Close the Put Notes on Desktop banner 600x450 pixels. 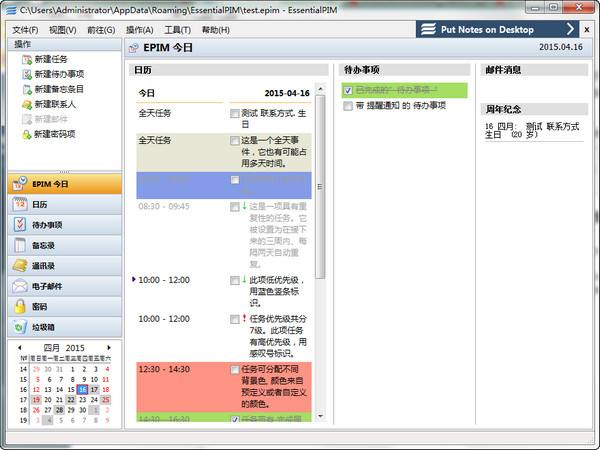[587, 29]
